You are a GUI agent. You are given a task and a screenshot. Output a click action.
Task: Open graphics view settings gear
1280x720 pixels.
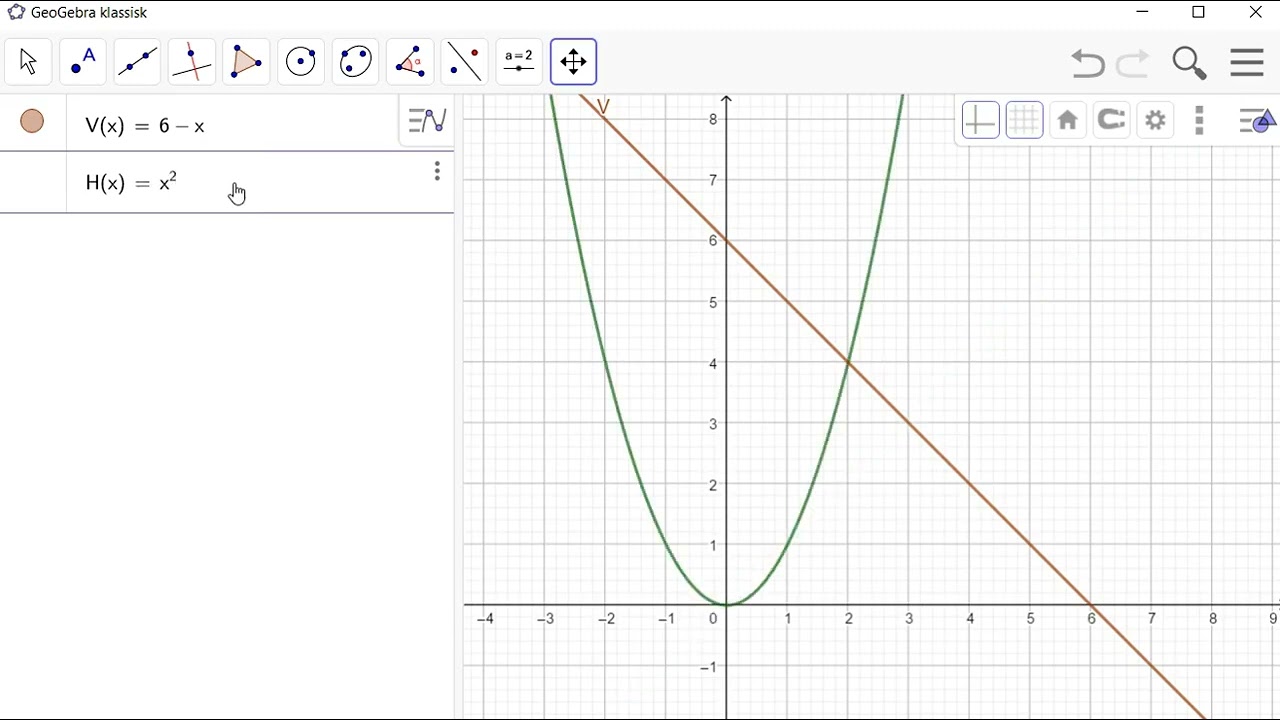(x=1155, y=121)
